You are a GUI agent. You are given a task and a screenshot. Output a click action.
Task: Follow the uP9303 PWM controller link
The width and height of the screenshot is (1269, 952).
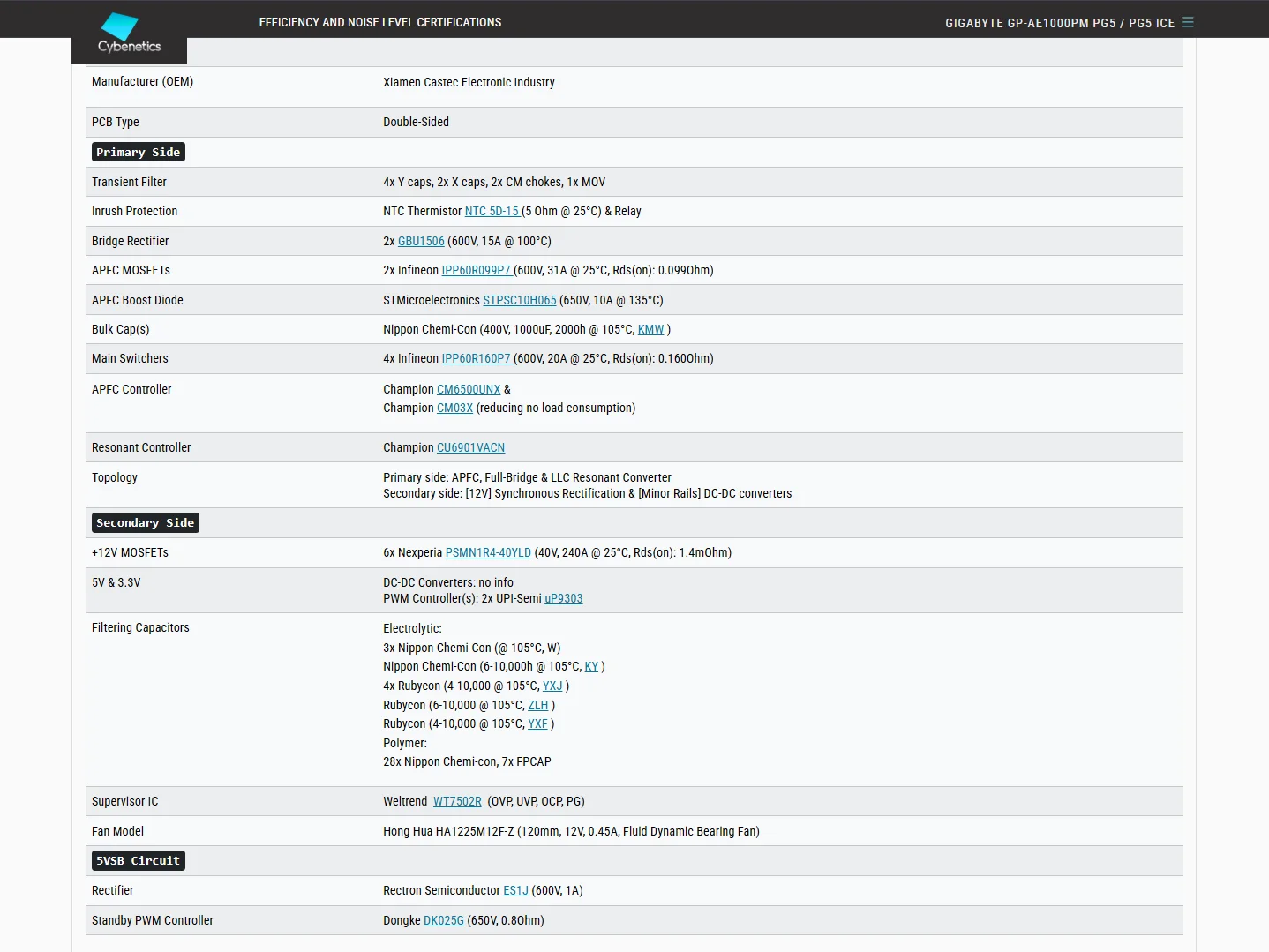click(564, 598)
